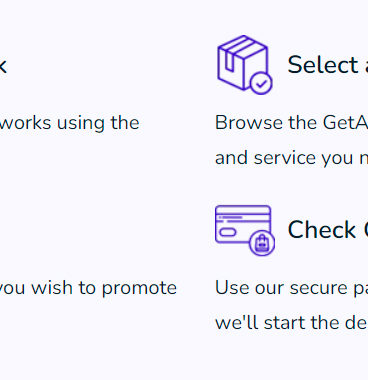
Task: Click the word 'service' in second line
Action: click(284, 158)
